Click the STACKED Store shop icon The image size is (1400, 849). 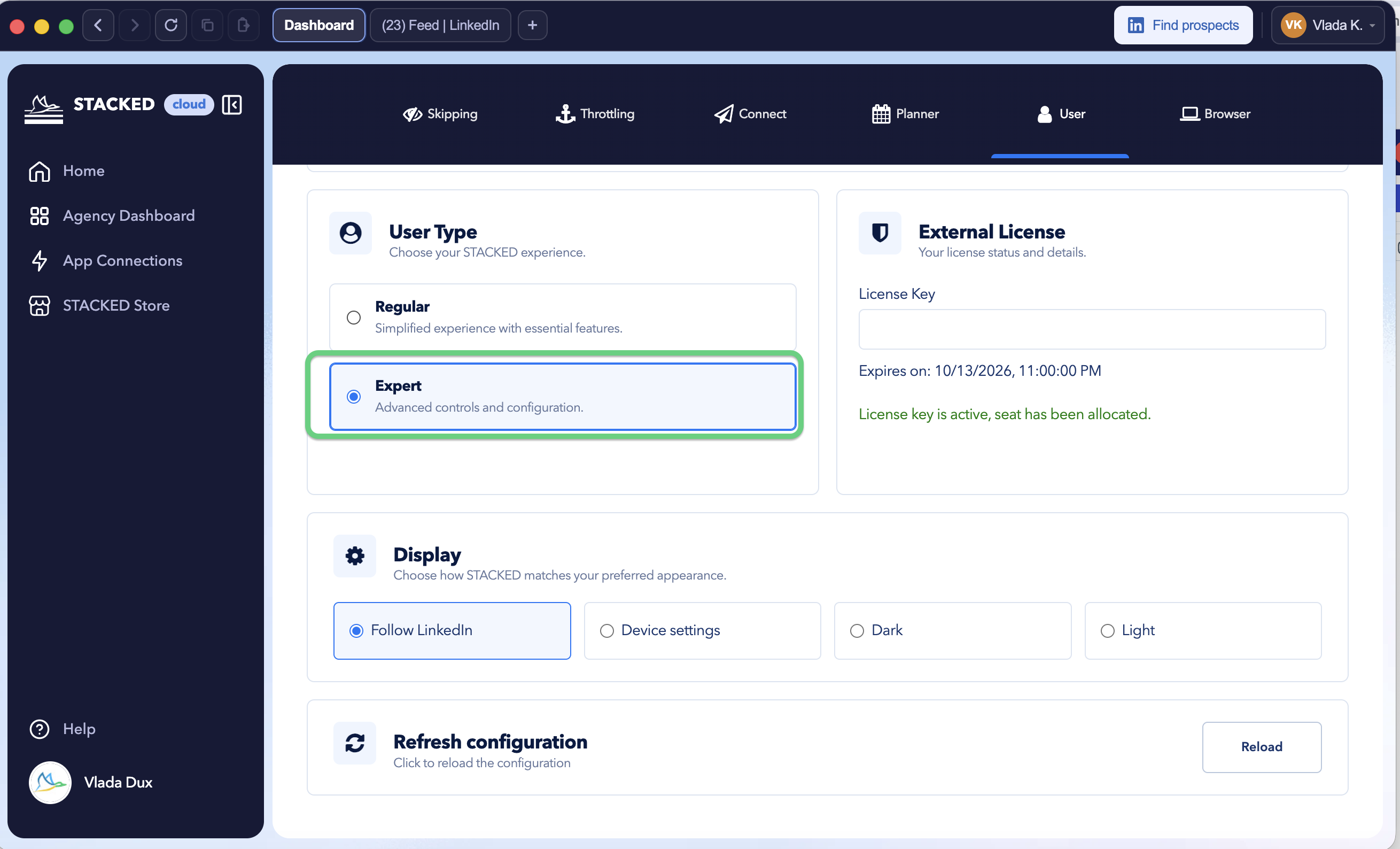coord(39,306)
